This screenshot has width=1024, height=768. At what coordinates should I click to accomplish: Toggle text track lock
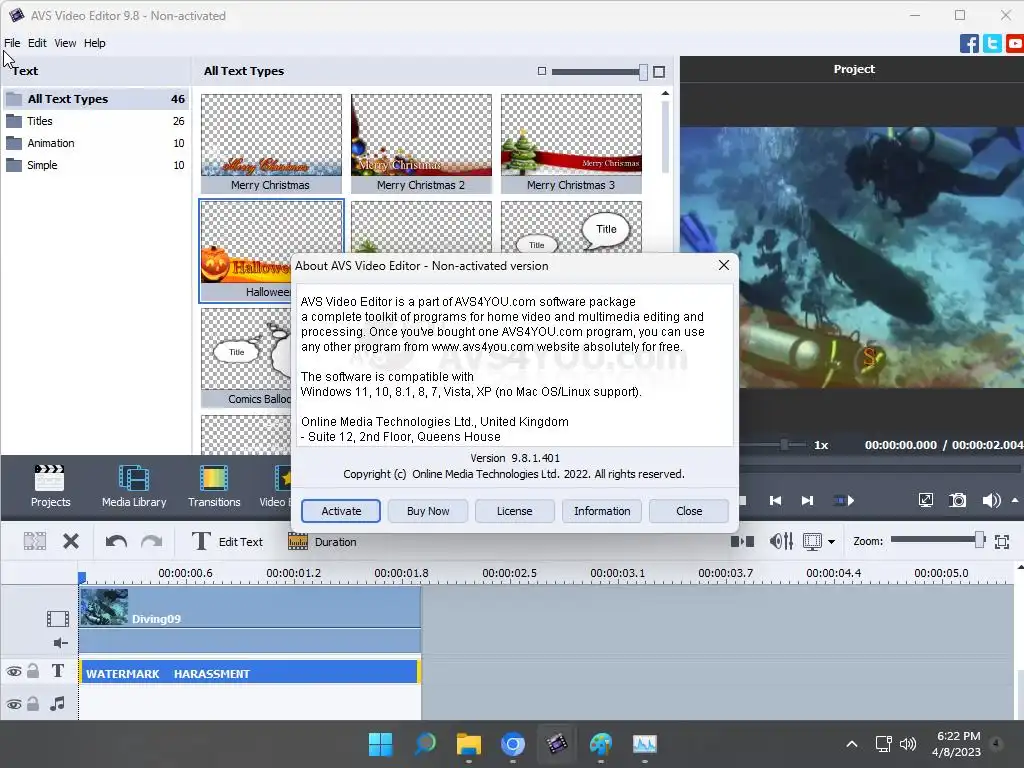pos(33,671)
